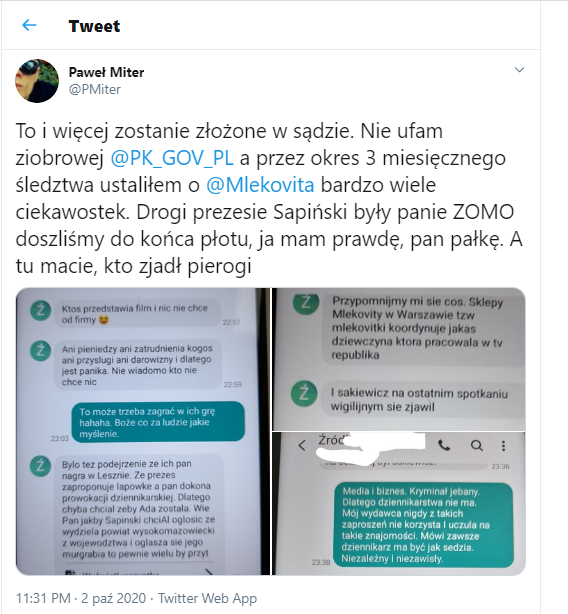Screen dimensions: 568x614
Task: Open the @PMiter handle
Action: [x=95, y=89]
